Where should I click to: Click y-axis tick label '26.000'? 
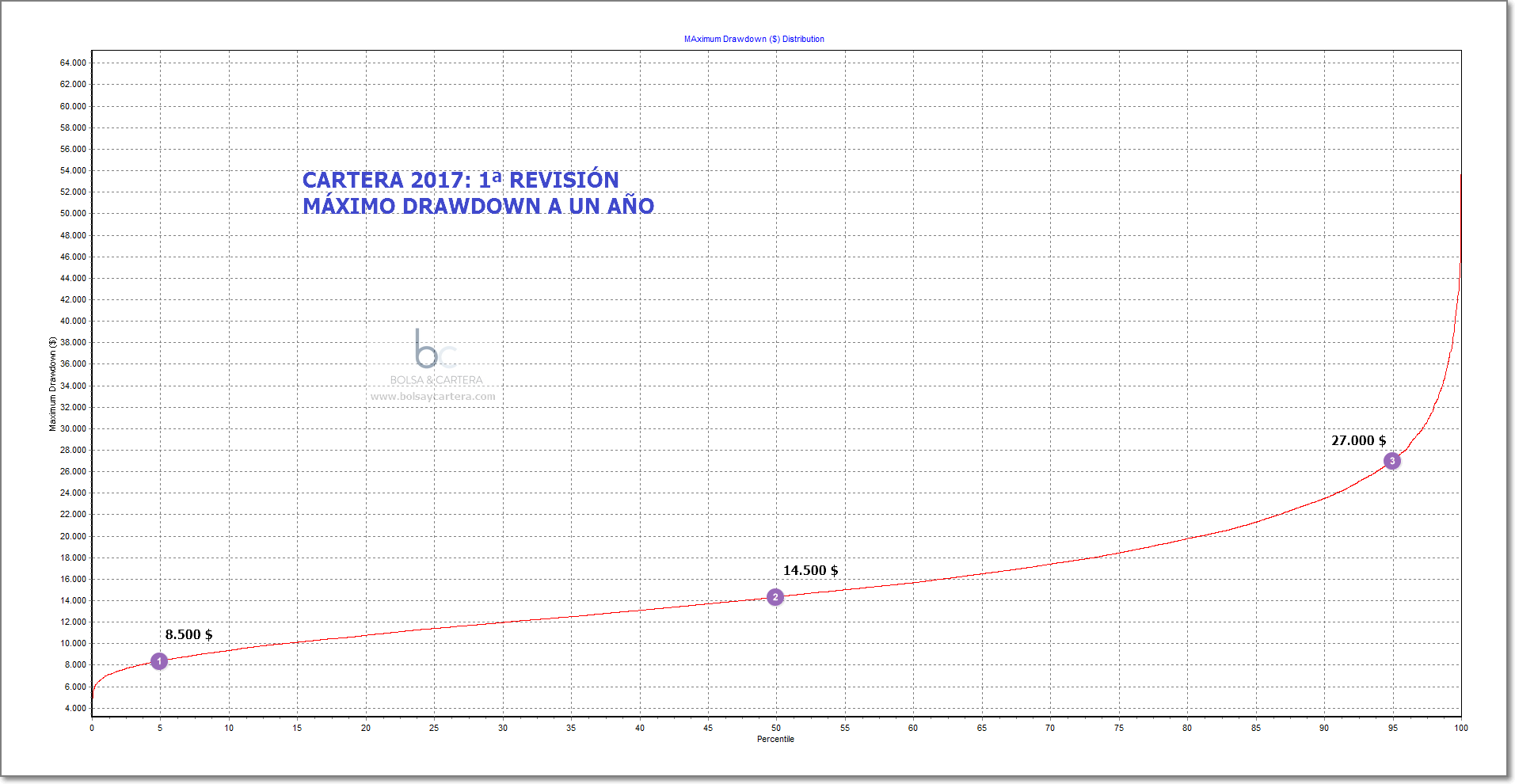pyautogui.click(x=73, y=471)
